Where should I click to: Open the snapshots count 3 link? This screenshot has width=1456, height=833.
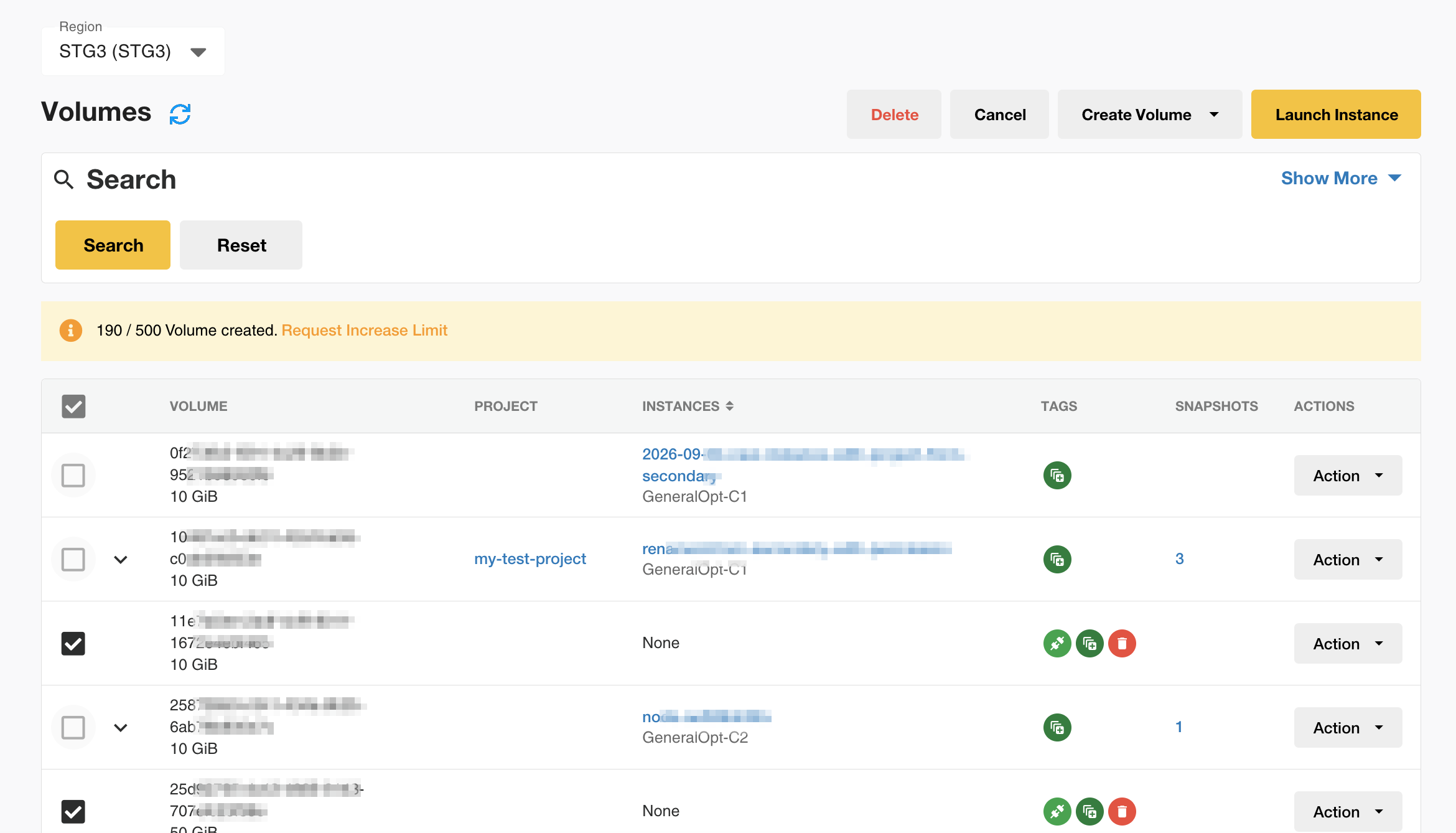pyautogui.click(x=1179, y=559)
